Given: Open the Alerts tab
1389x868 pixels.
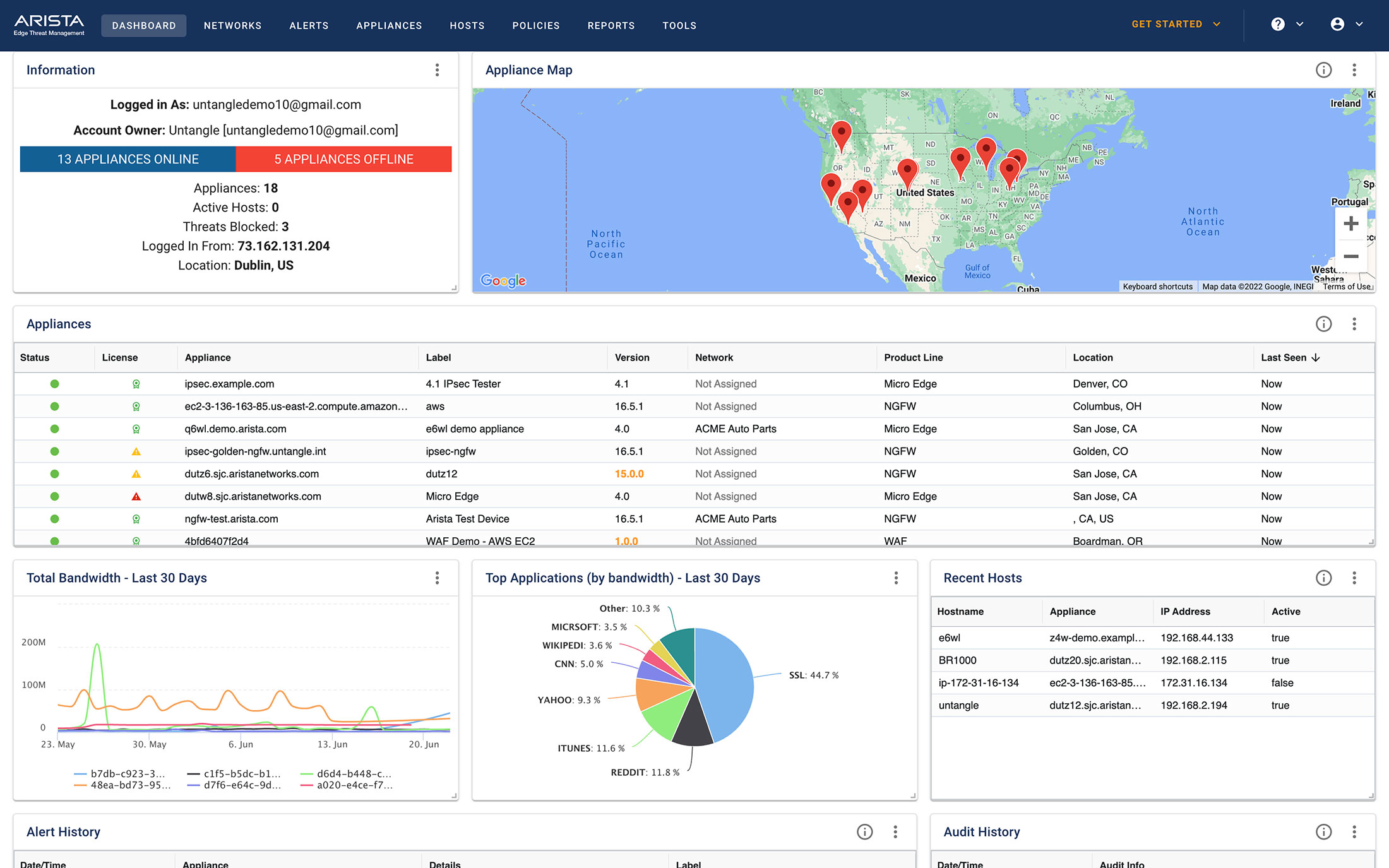Looking at the screenshot, I should coord(309,25).
